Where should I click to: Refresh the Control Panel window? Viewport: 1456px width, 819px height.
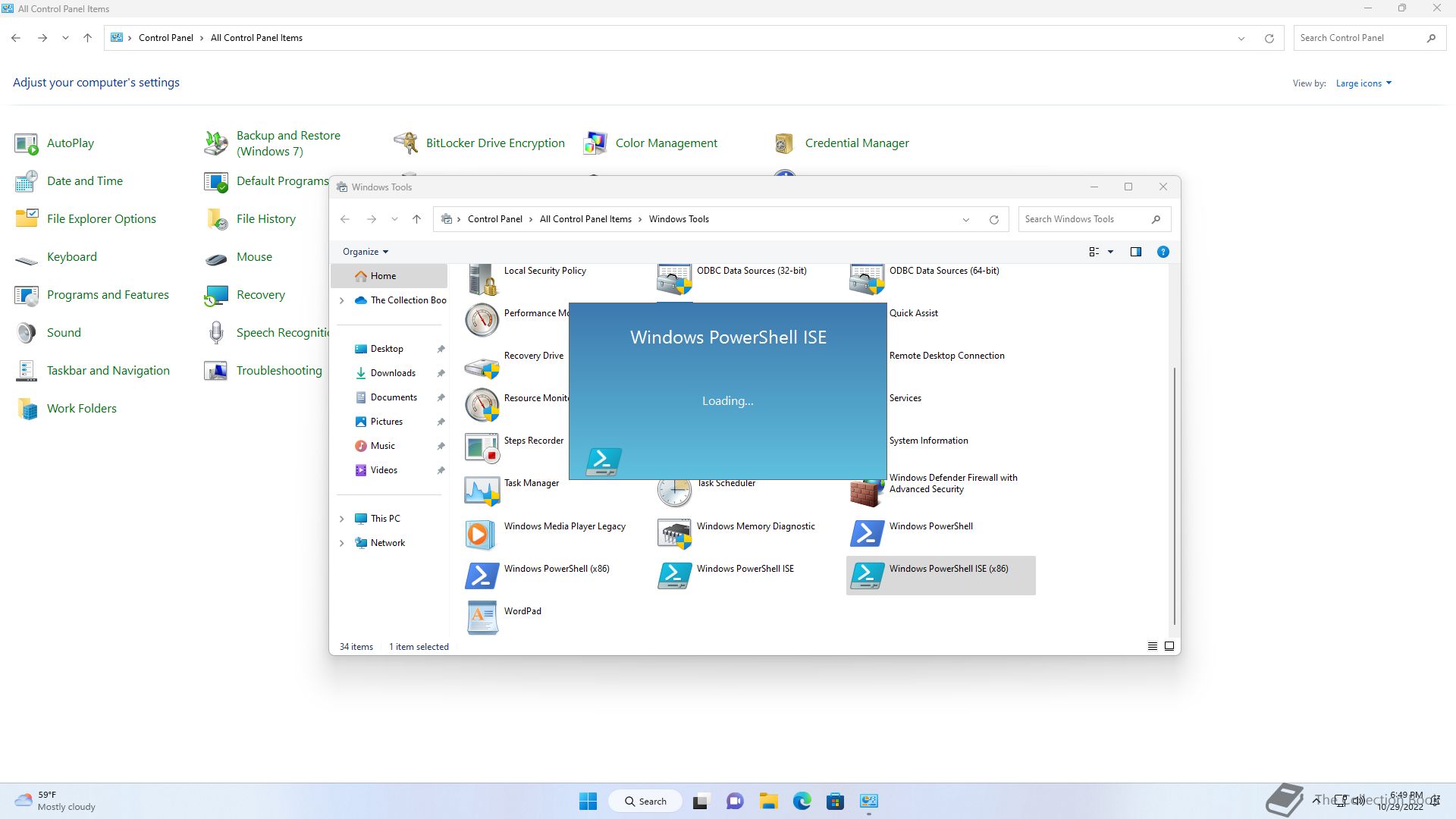click(1269, 39)
